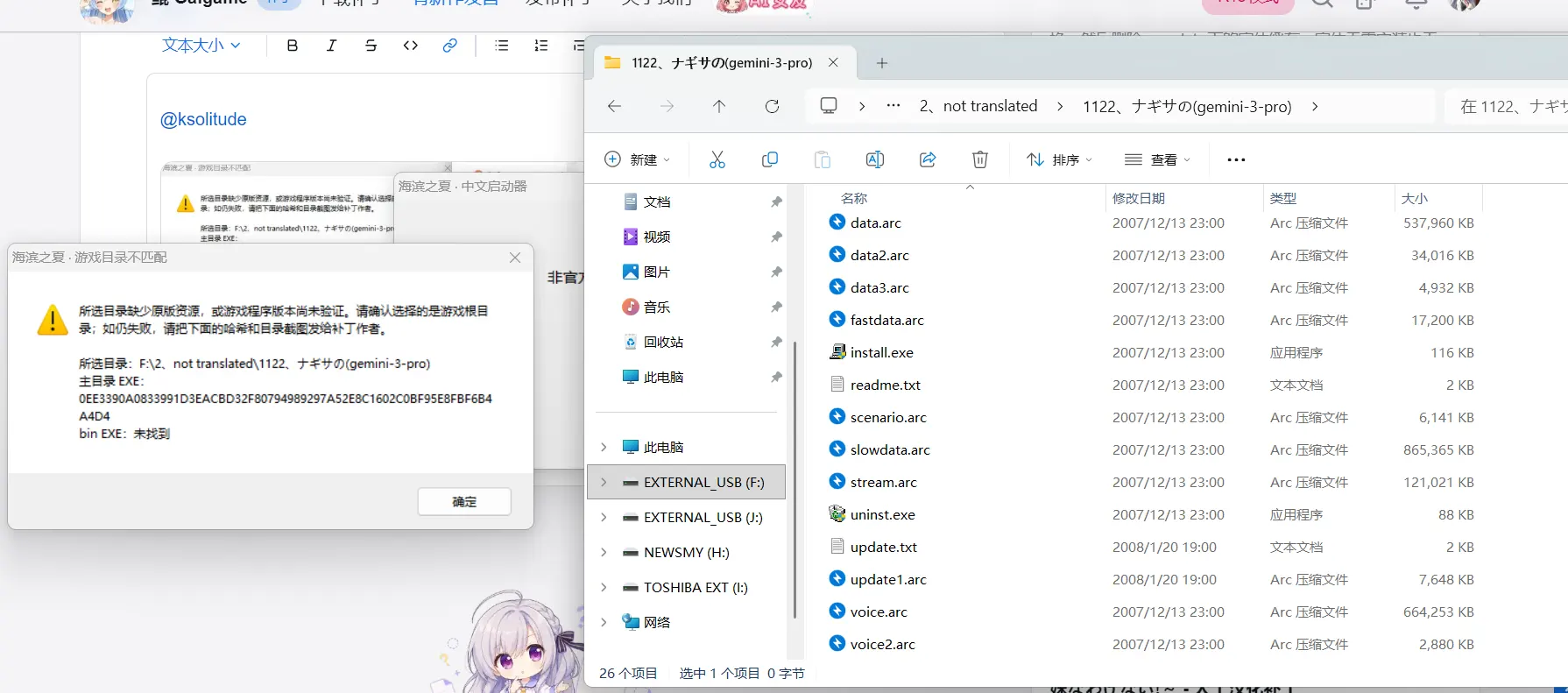Unpin 音乐 from quick access
1568x693 pixels.
click(776, 308)
